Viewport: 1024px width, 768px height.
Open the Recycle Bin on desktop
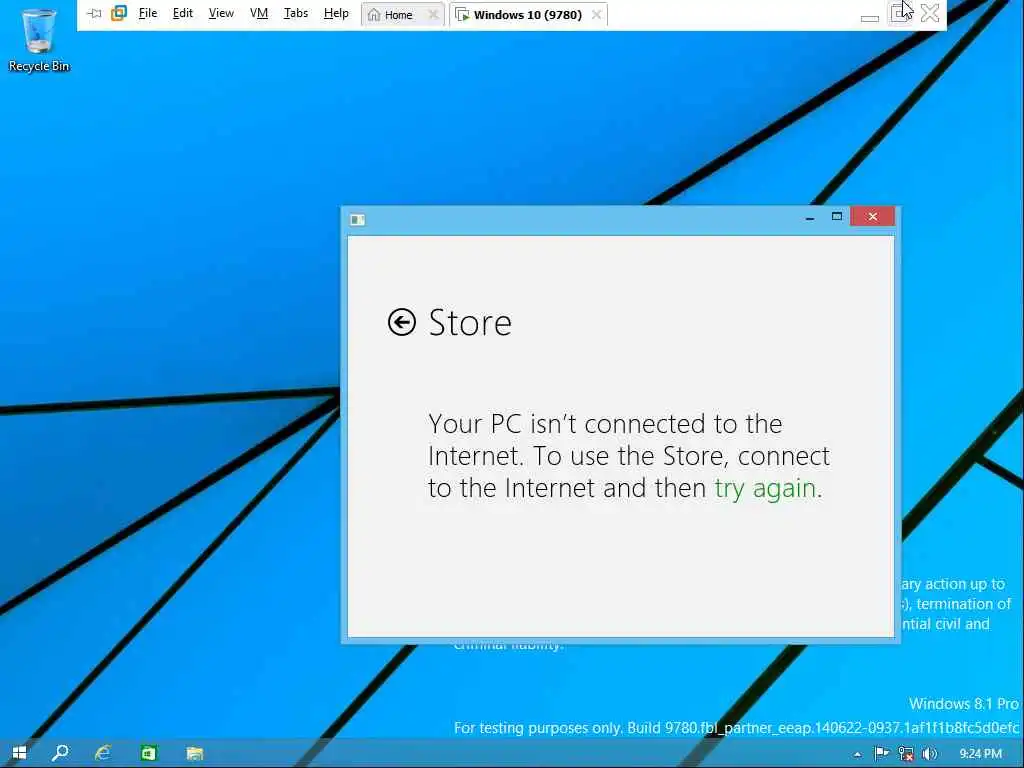click(x=39, y=40)
